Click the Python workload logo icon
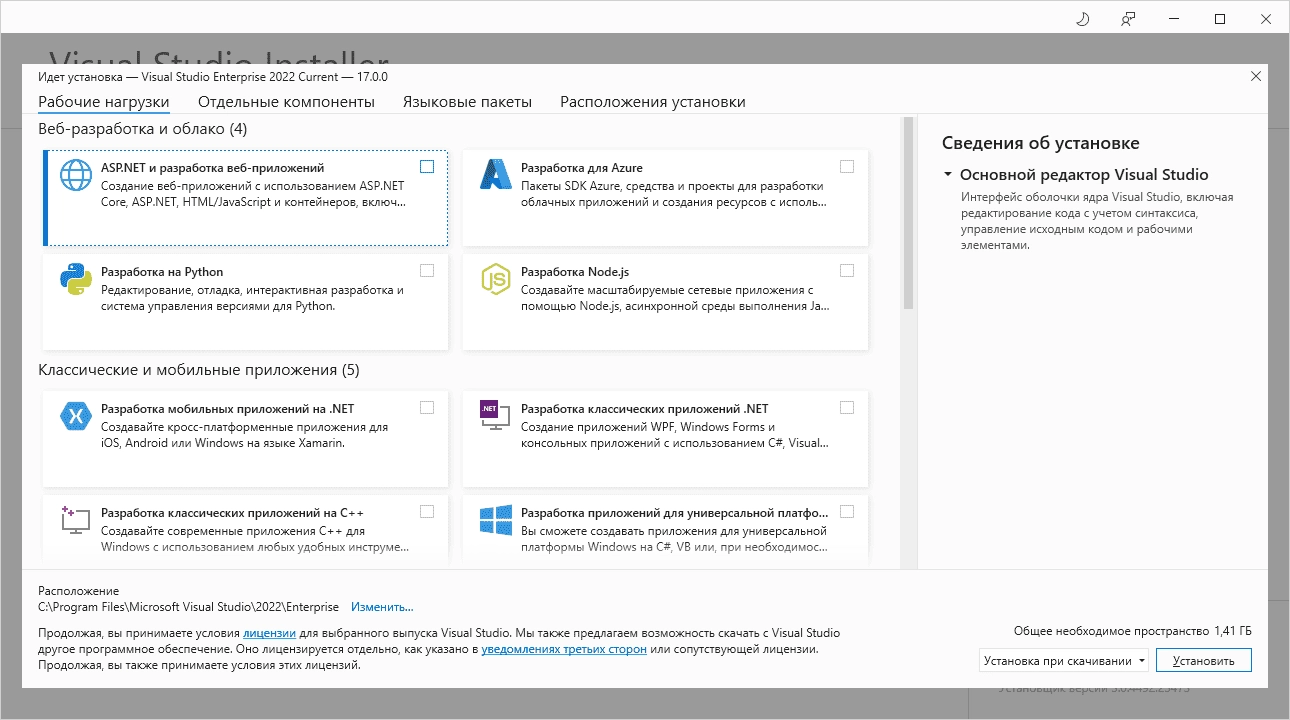The height and width of the screenshot is (720, 1290). [76, 279]
